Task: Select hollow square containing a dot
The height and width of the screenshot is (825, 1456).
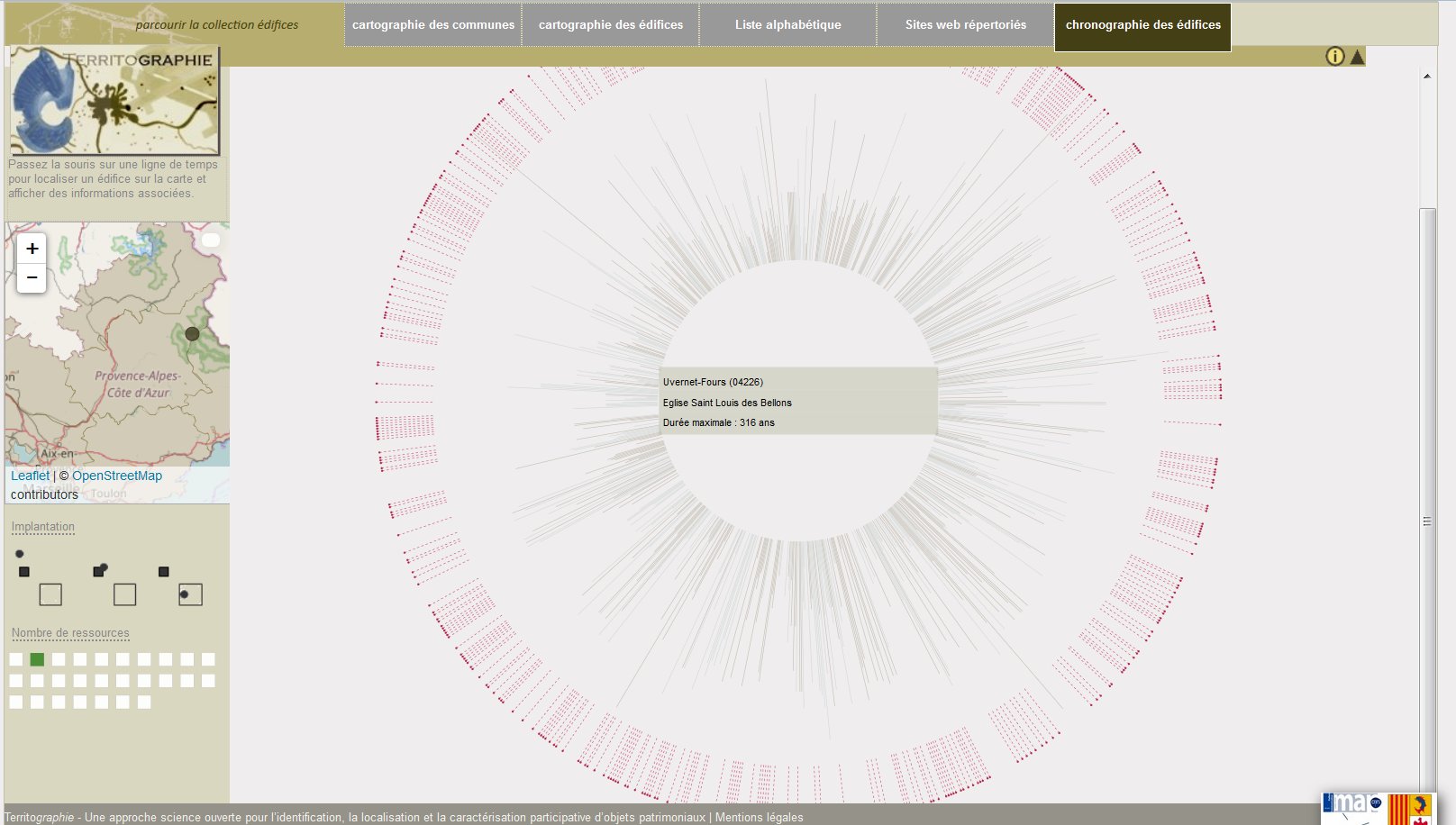Action: tap(190, 594)
